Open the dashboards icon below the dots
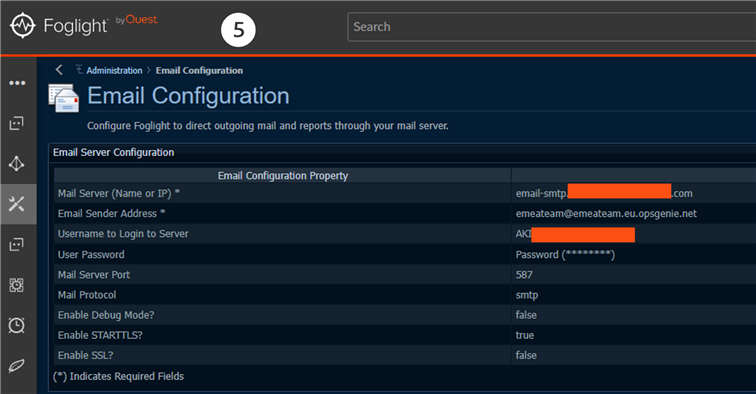The image size is (756, 394). tap(17, 123)
